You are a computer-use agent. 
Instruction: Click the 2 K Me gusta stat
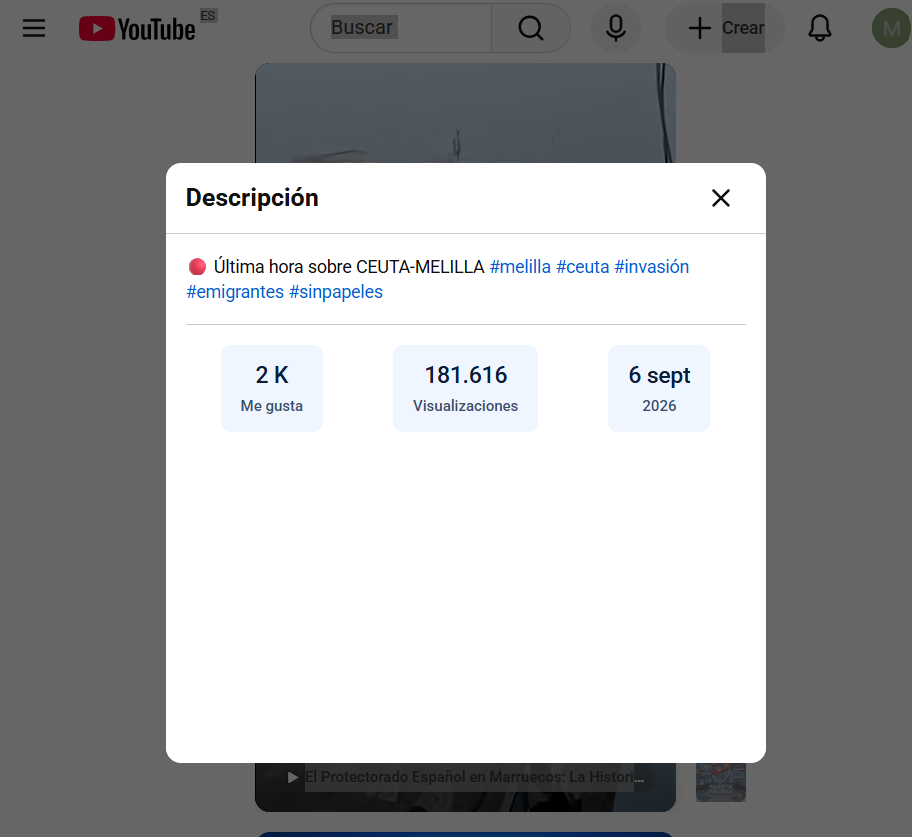tap(272, 389)
